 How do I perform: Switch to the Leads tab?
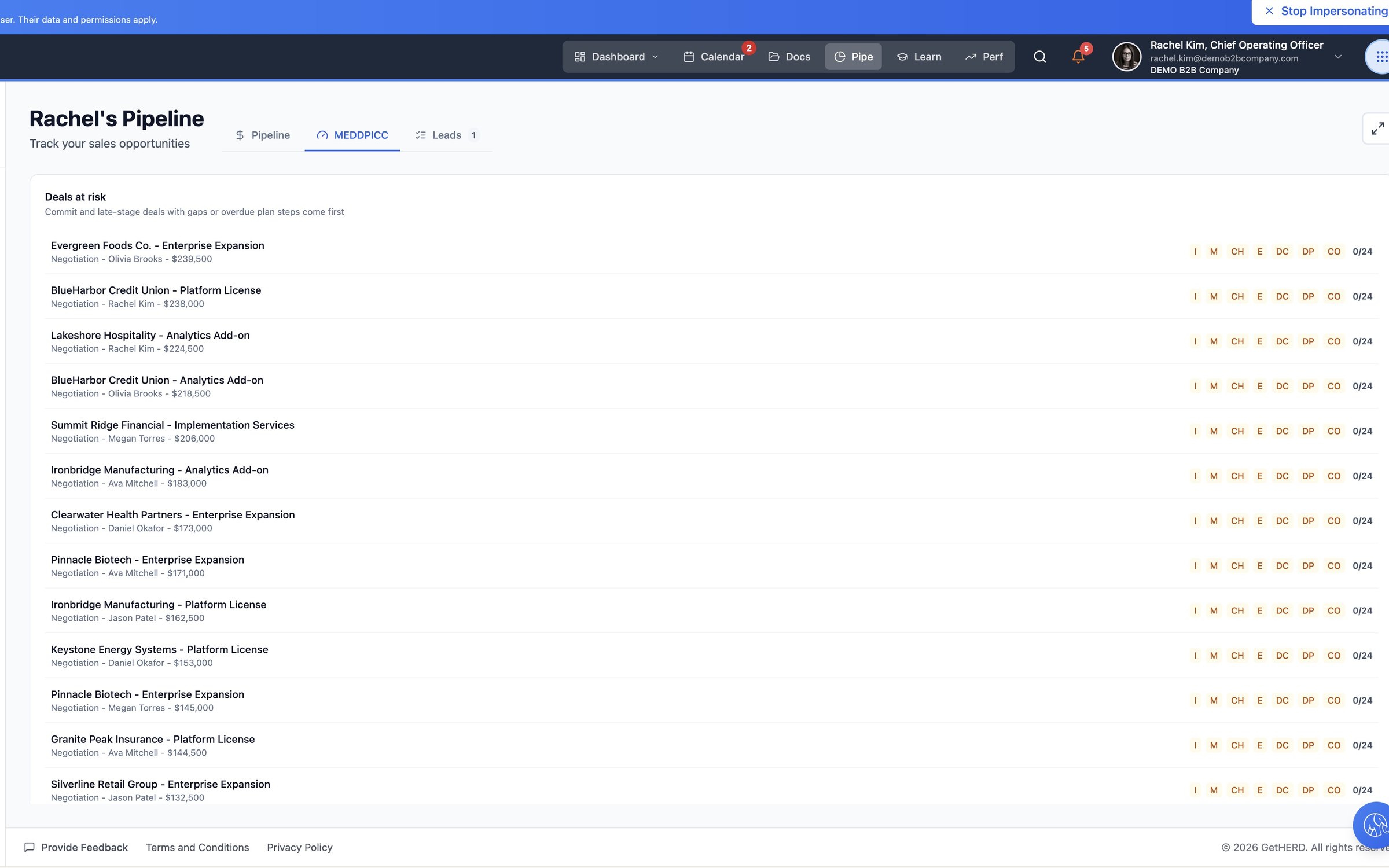click(446, 135)
